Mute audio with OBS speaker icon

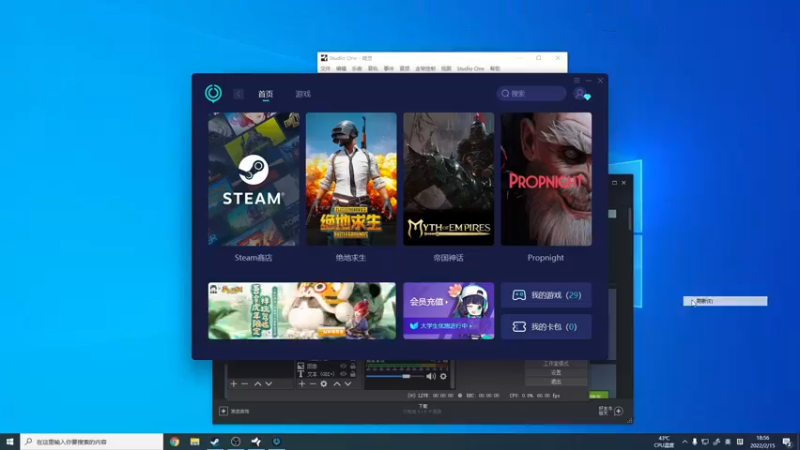431,377
